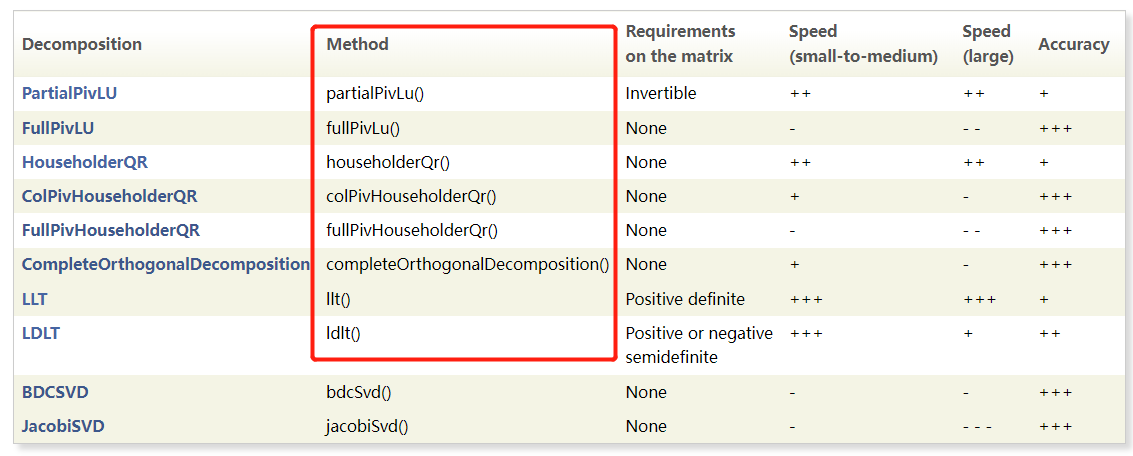
Task: Click the LLT decomposition link
Action: (x=35, y=299)
